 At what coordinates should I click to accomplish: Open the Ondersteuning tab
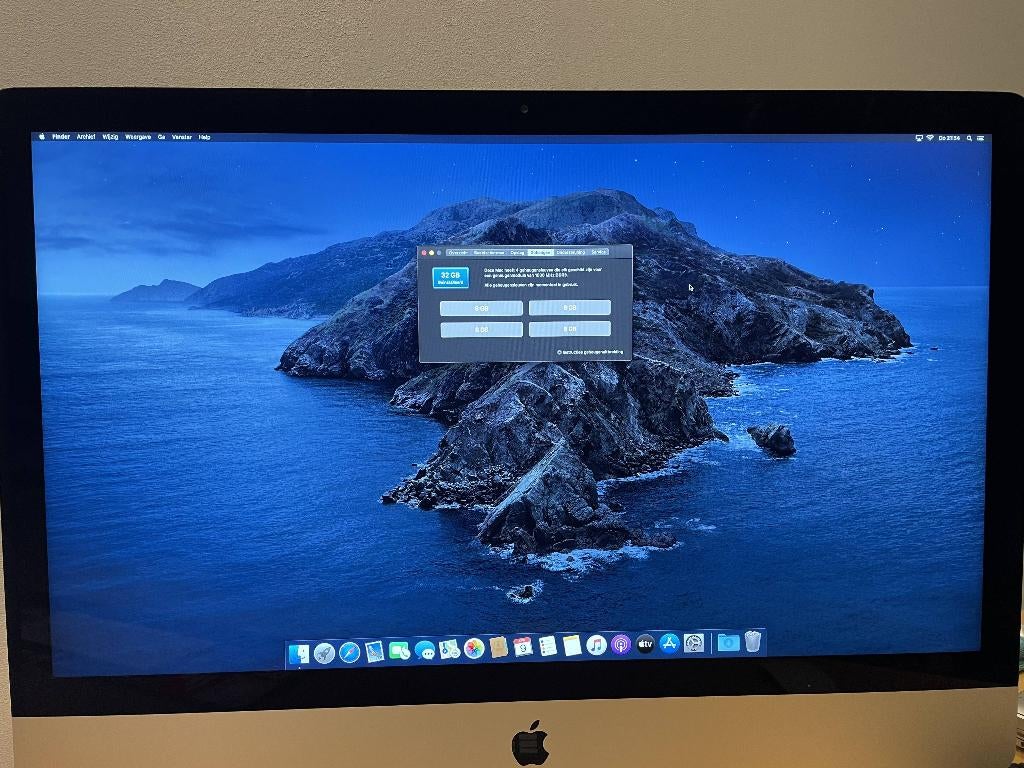[x=570, y=252]
